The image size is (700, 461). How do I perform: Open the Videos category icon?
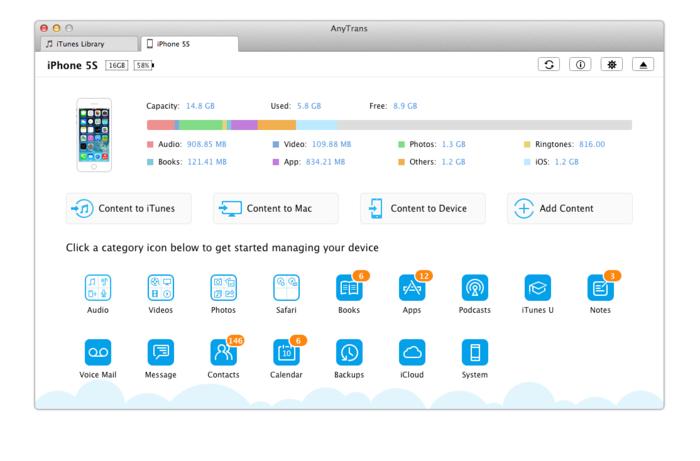point(161,288)
